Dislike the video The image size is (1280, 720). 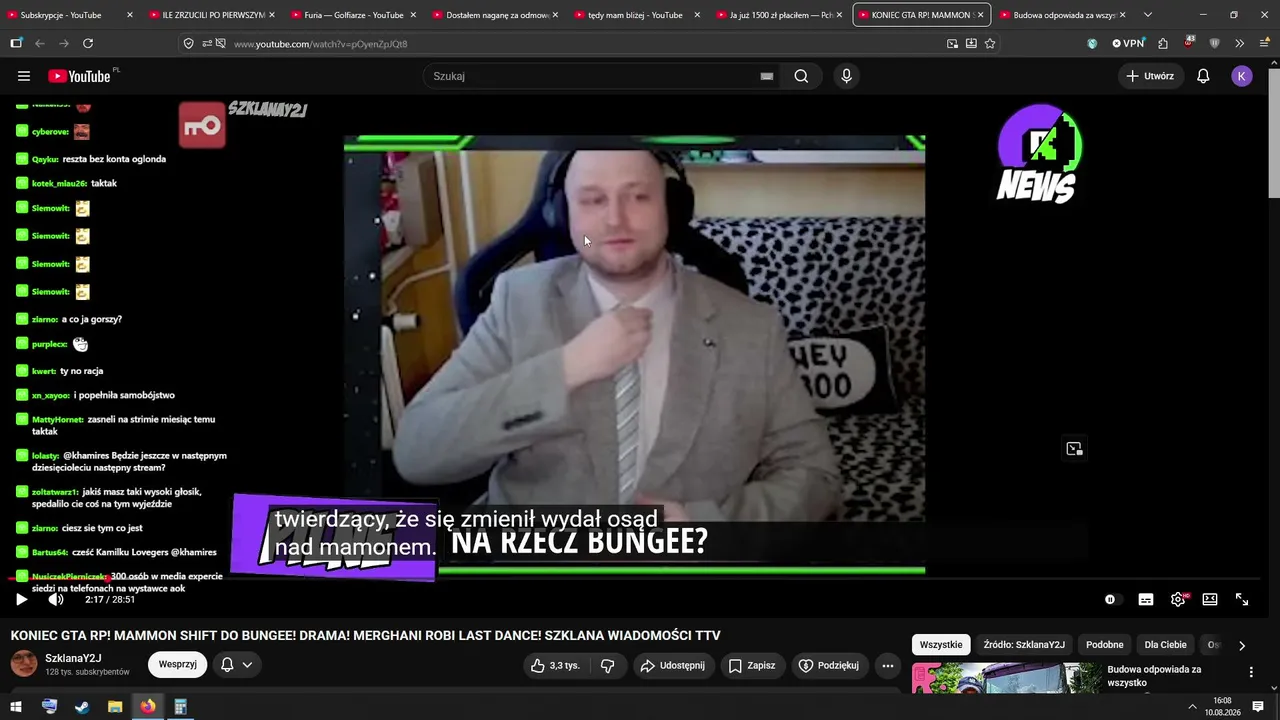607,665
